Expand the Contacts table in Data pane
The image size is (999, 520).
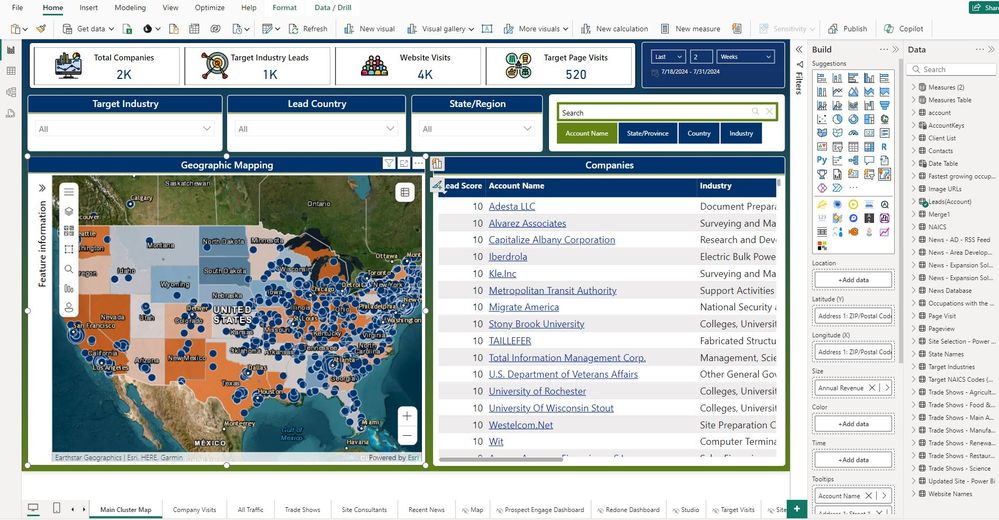click(x=913, y=151)
